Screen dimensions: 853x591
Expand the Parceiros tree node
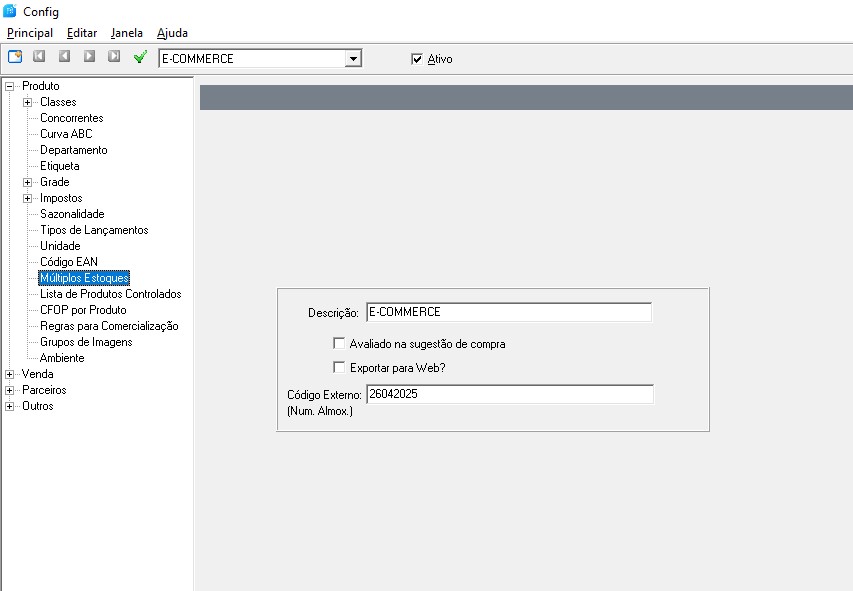pos(10,390)
